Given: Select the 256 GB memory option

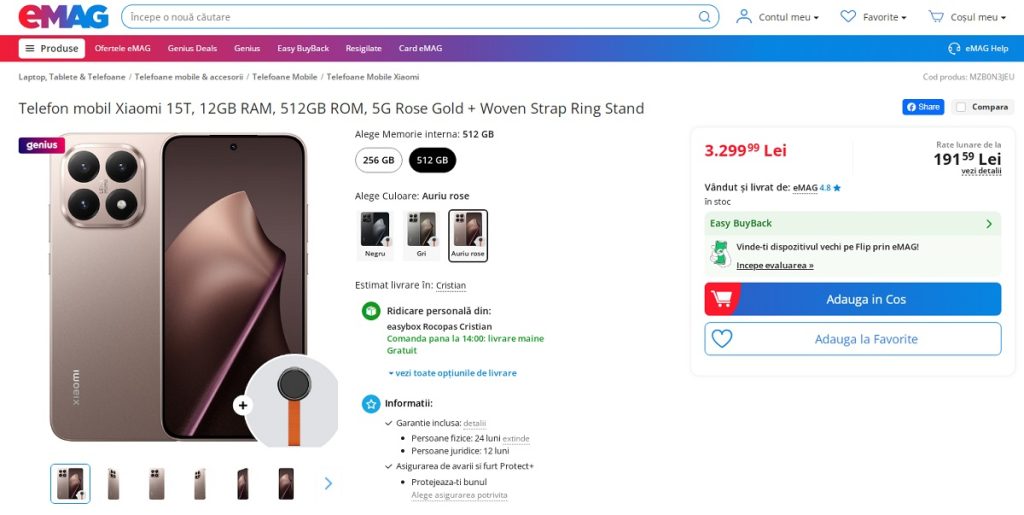Looking at the screenshot, I should [x=379, y=160].
